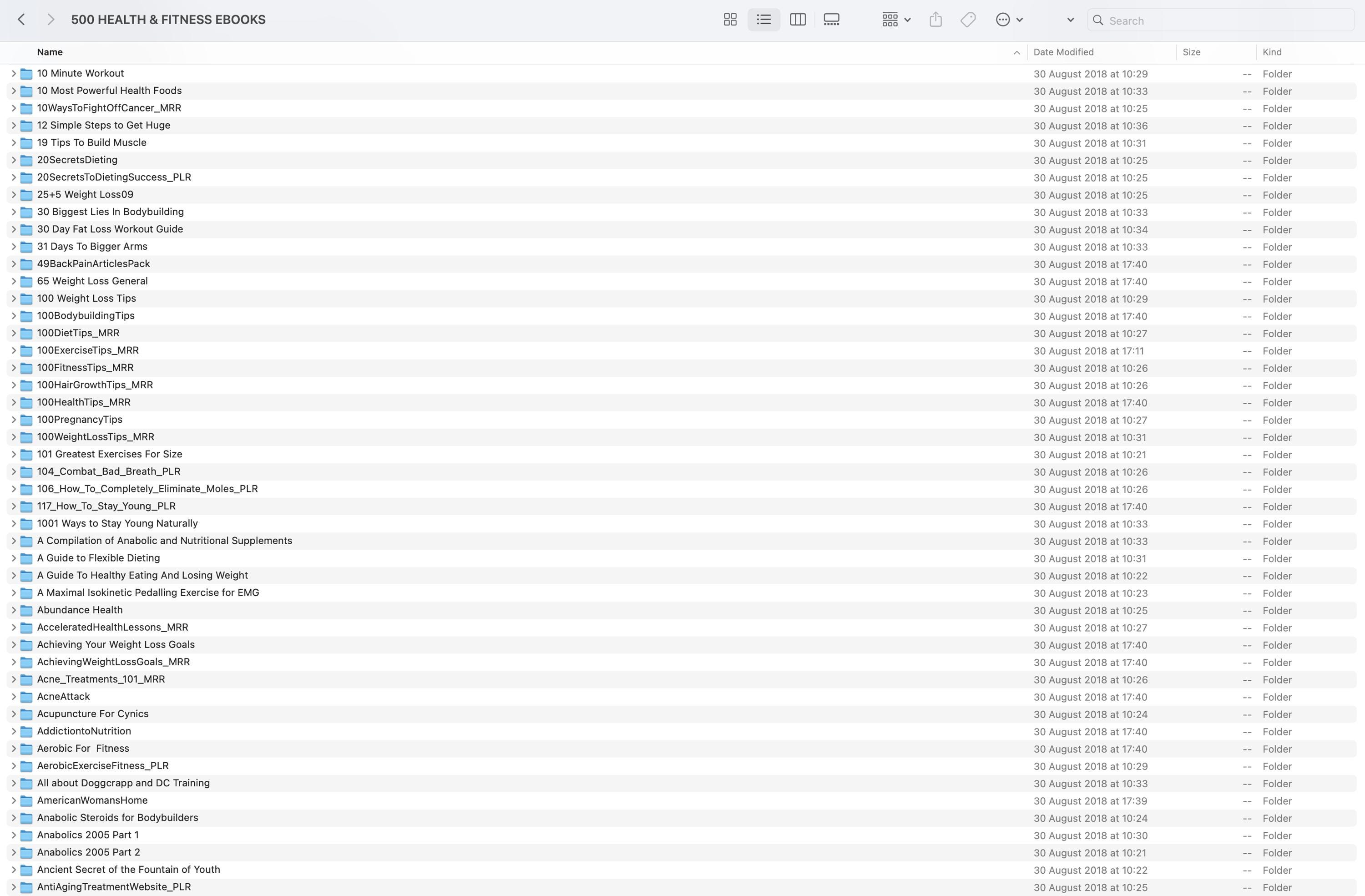Screen dimensions: 1365x896
Task: Open the toolbar overflow chevron
Action: pyautogui.click(x=1070, y=20)
